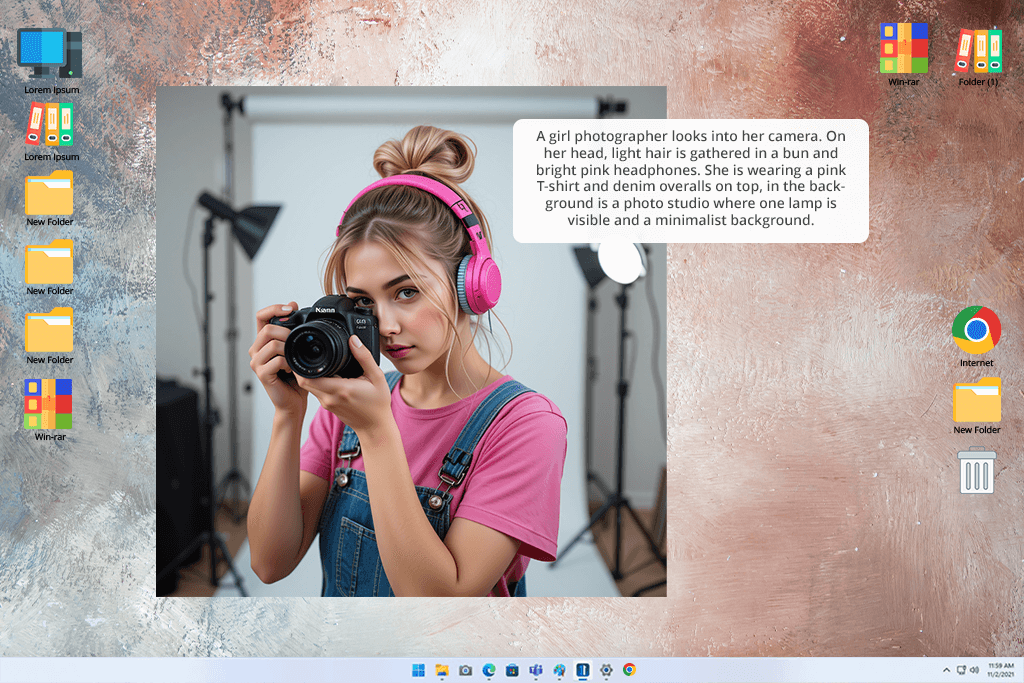The height and width of the screenshot is (683, 1024).
Task: Launch the Camera app in taskbar
Action: [466, 670]
